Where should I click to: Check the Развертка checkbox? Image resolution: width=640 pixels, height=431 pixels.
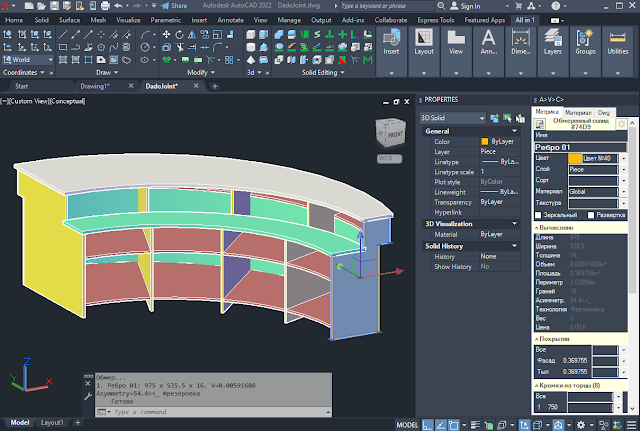591,215
